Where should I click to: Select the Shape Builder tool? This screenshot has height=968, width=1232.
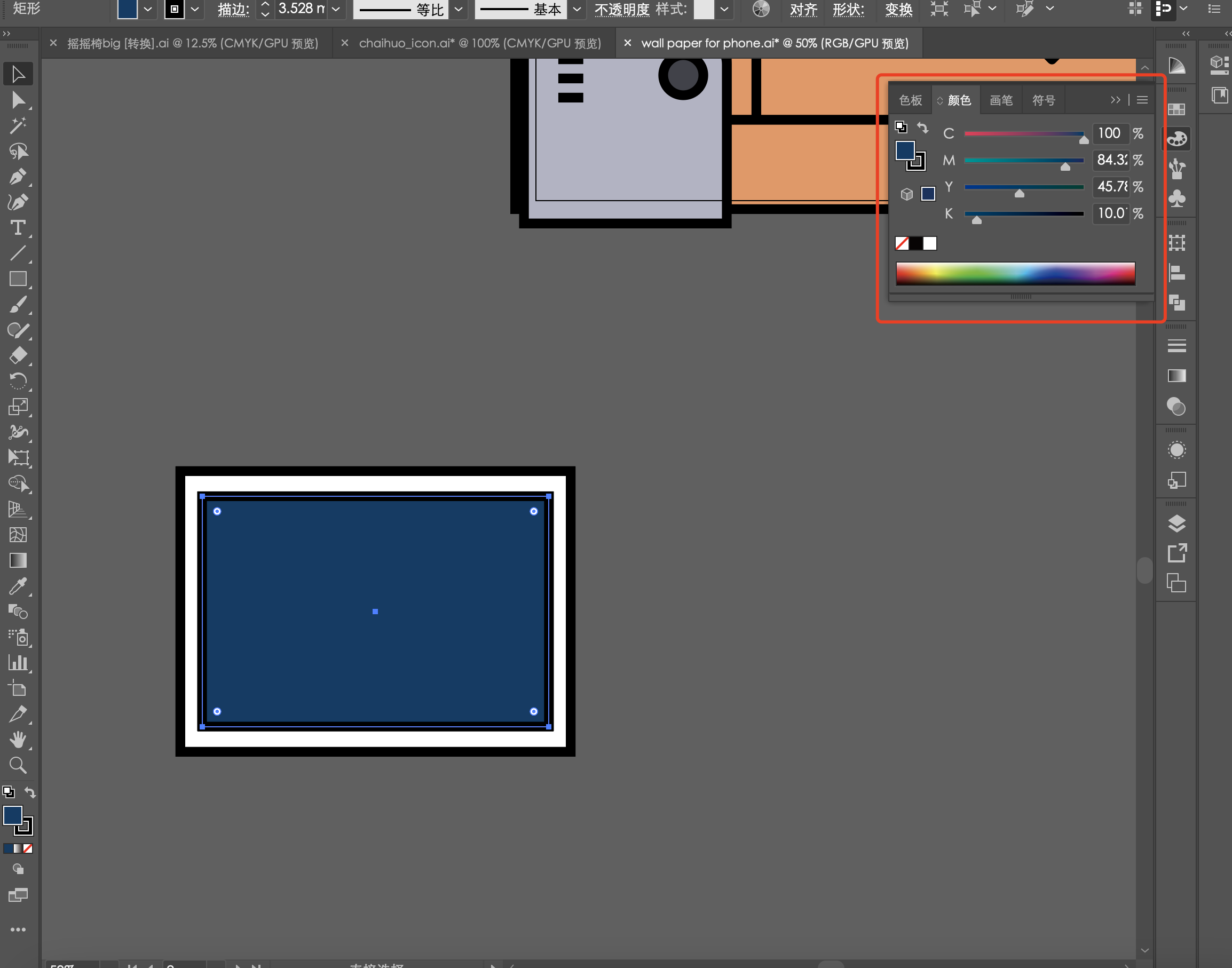click(18, 483)
